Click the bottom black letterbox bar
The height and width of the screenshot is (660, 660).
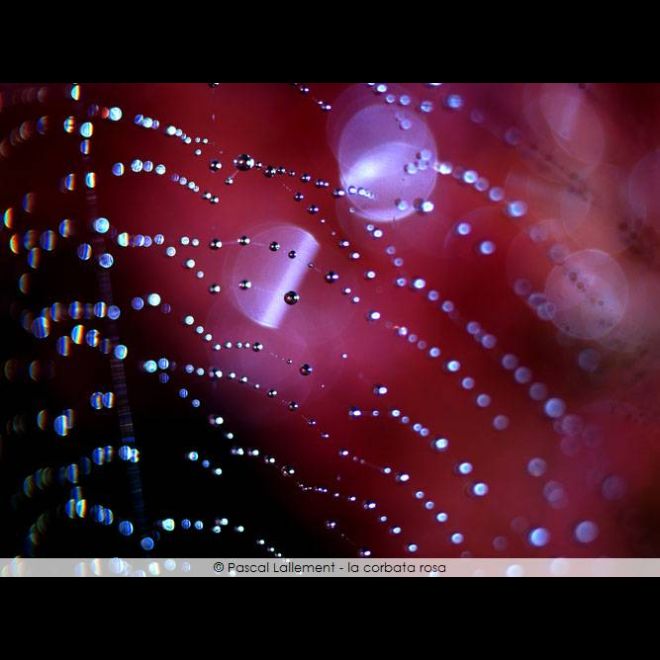point(330,620)
